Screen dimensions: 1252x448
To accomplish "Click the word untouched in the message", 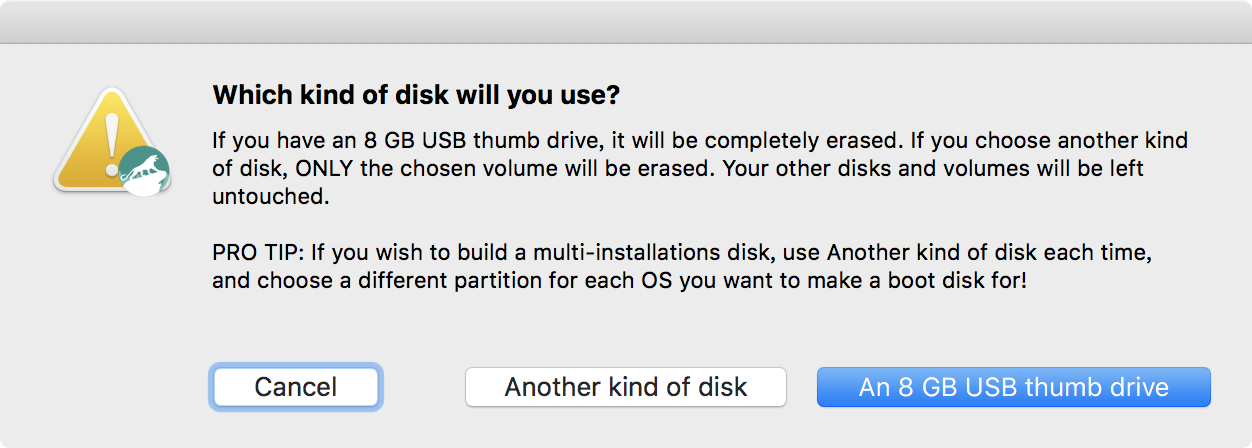I will (x=270, y=197).
